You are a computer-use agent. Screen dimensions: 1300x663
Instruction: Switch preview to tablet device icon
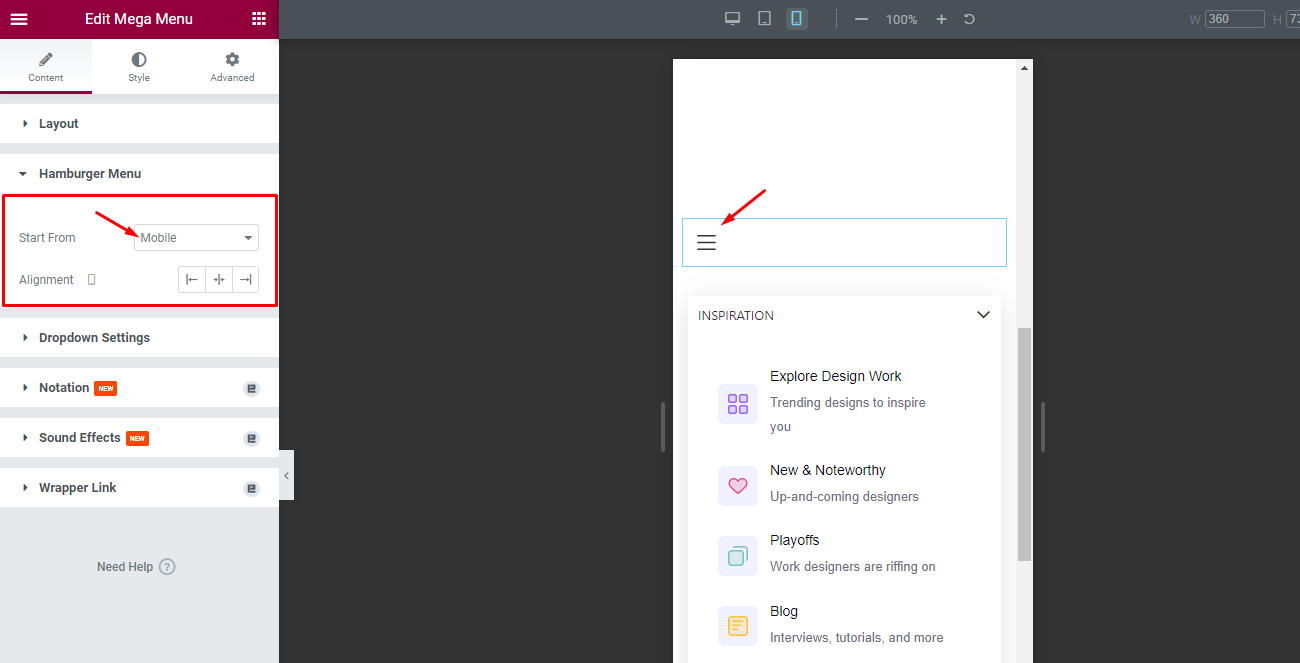(x=764, y=18)
